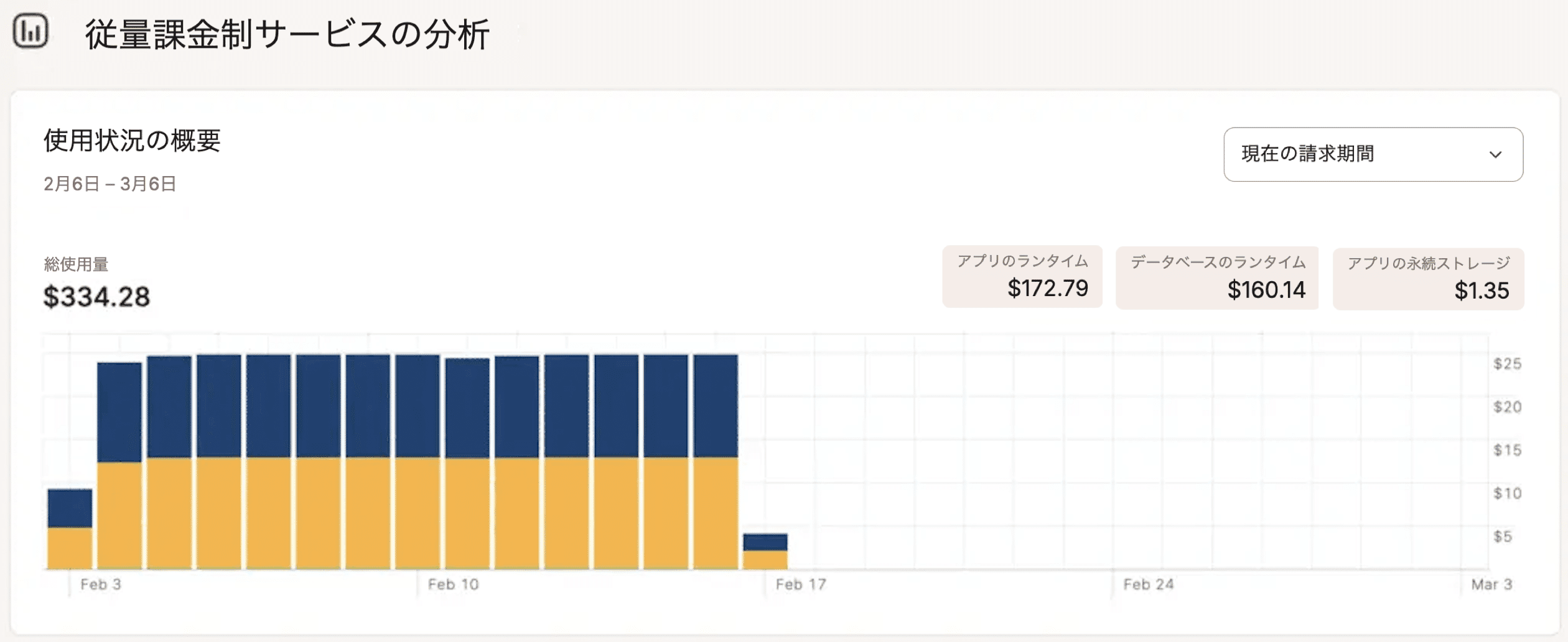This screenshot has height=642, width=1568.
Task: Click the small final bar near Feb 17
Action: pyautogui.click(x=765, y=551)
